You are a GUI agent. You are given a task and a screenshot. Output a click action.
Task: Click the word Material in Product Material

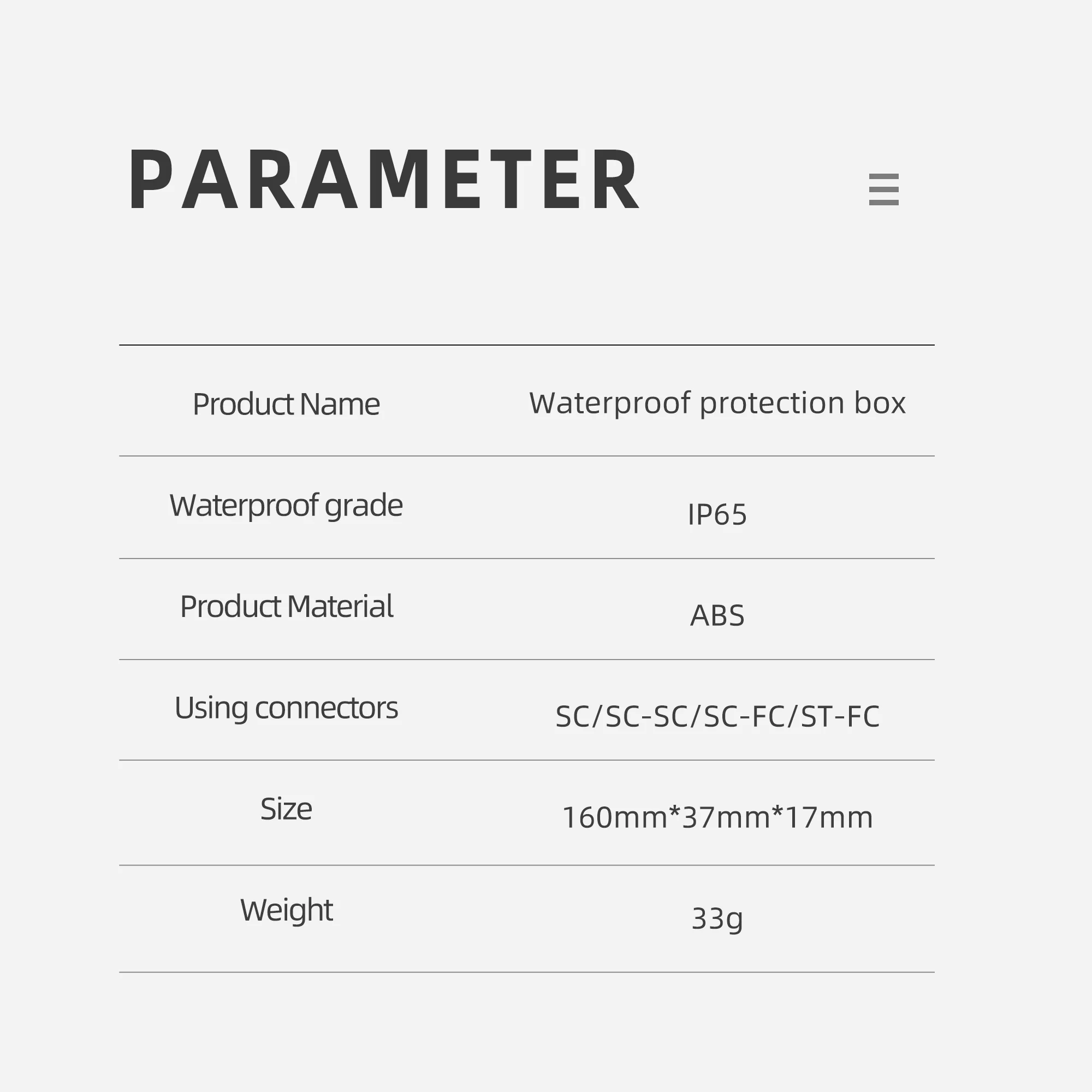[340, 607]
